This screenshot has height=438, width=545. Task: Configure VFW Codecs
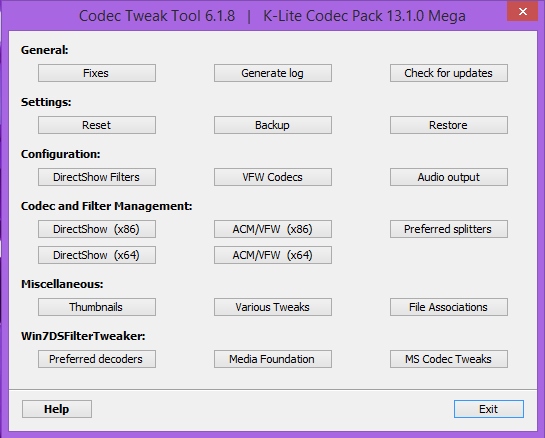pos(273,177)
